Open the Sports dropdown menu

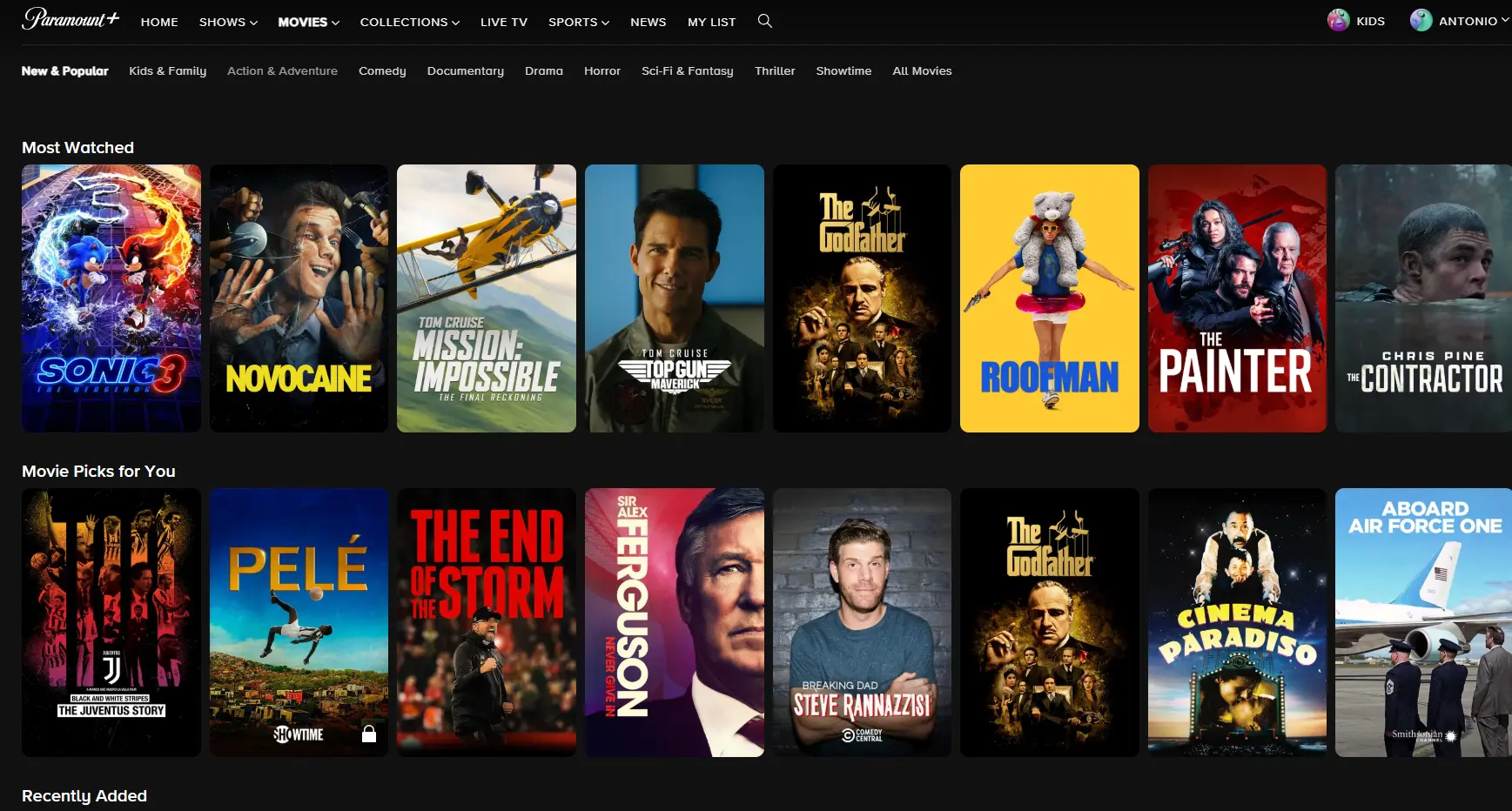[x=579, y=22]
